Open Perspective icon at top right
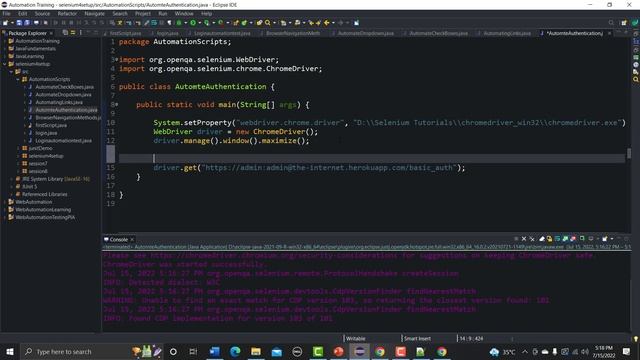This screenshot has height=360, width=640. [624, 23]
